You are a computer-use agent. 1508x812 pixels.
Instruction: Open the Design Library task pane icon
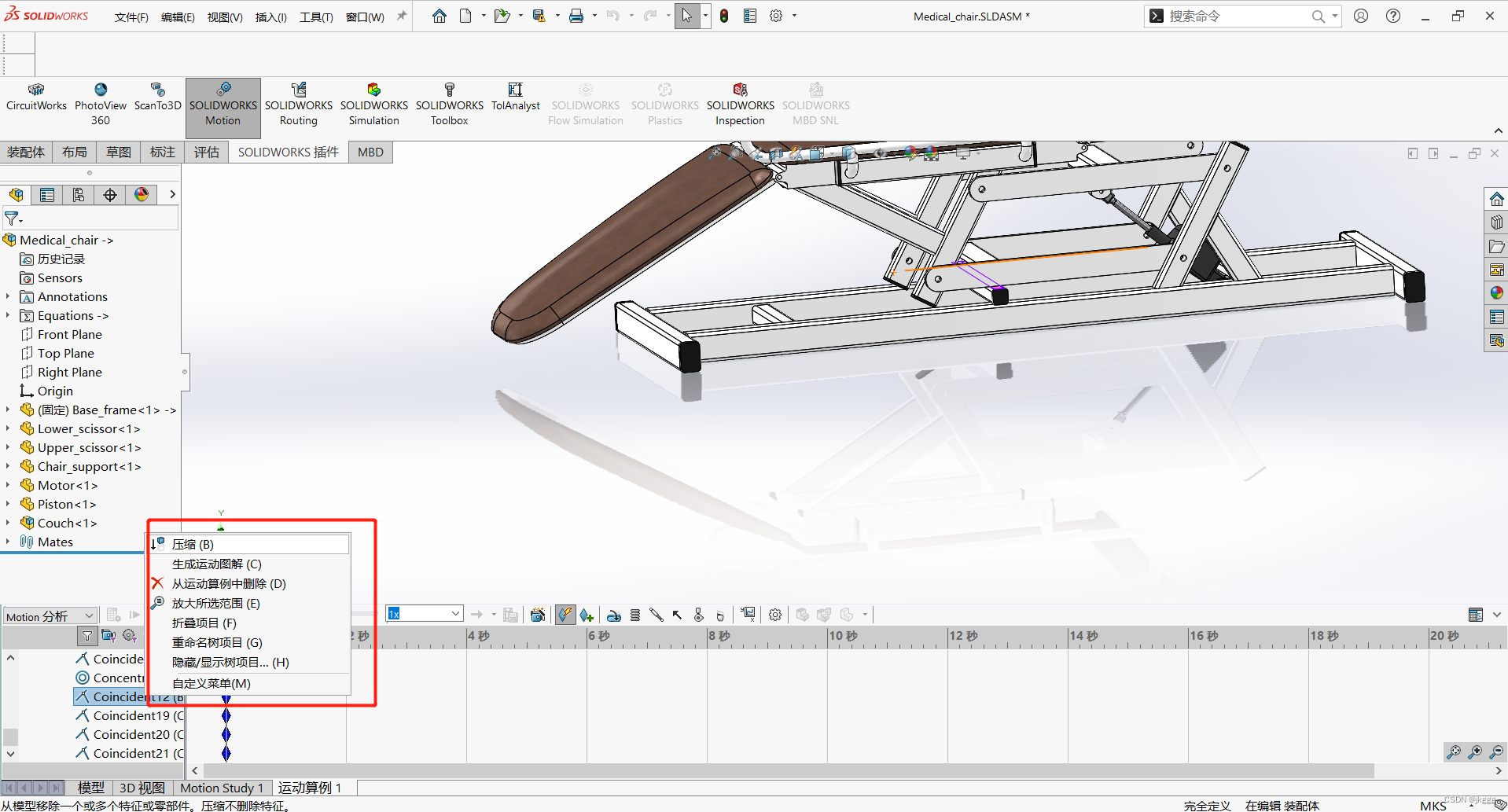click(x=1496, y=222)
